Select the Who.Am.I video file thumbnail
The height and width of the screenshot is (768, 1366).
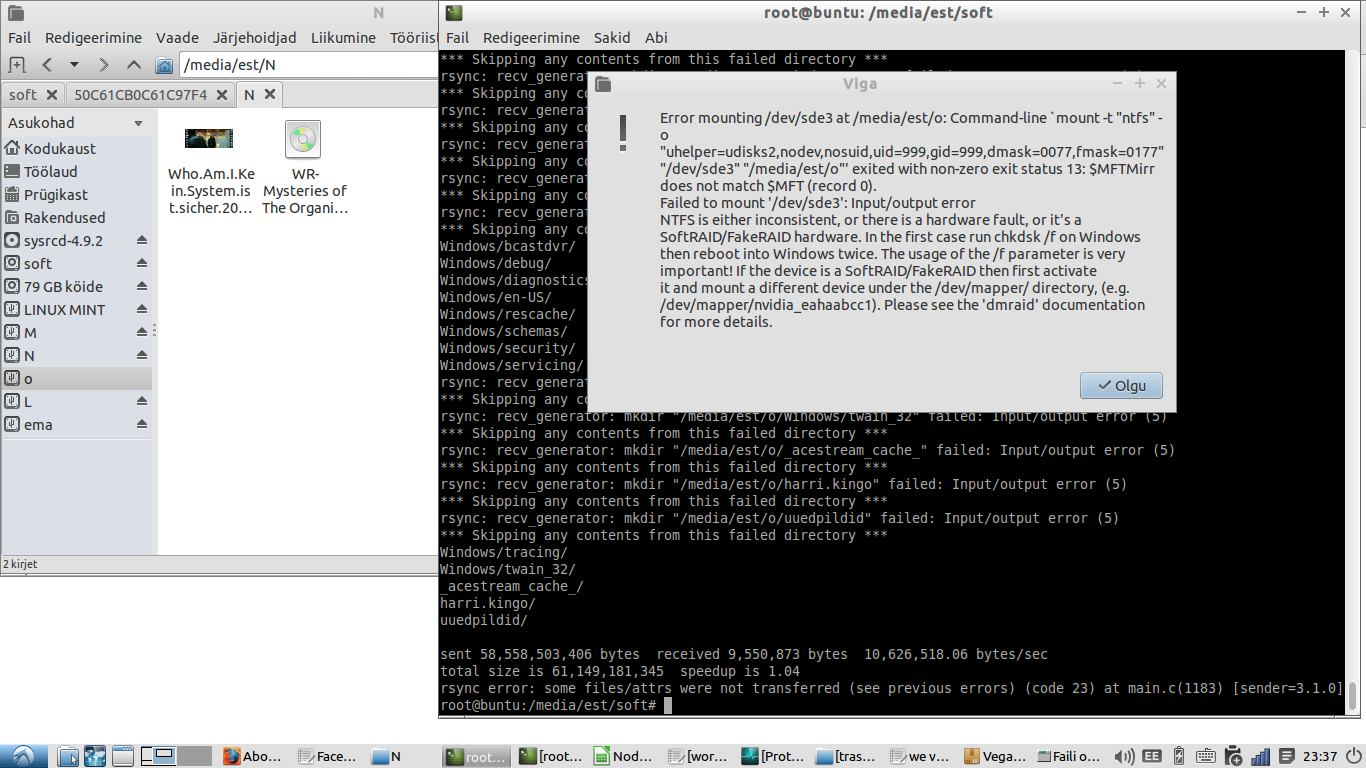(209, 138)
